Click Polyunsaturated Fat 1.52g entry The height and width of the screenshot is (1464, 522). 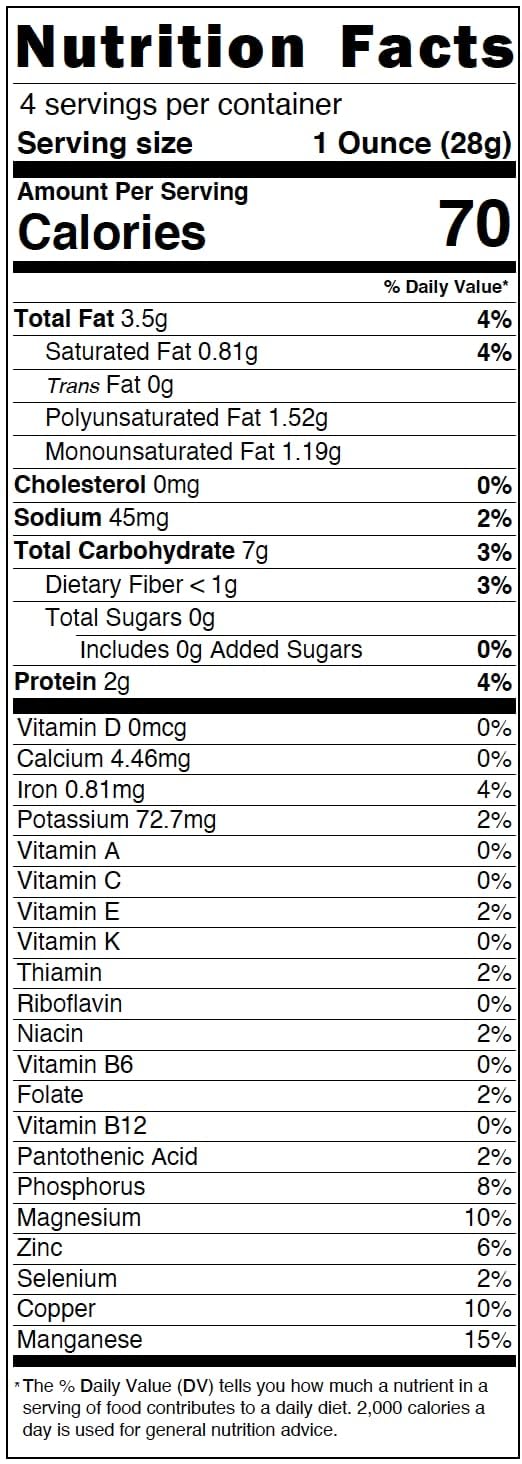(186, 418)
